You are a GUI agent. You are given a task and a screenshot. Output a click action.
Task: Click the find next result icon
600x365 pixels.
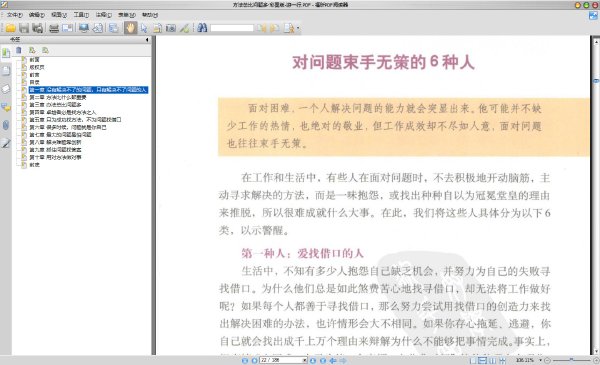[x=275, y=28]
